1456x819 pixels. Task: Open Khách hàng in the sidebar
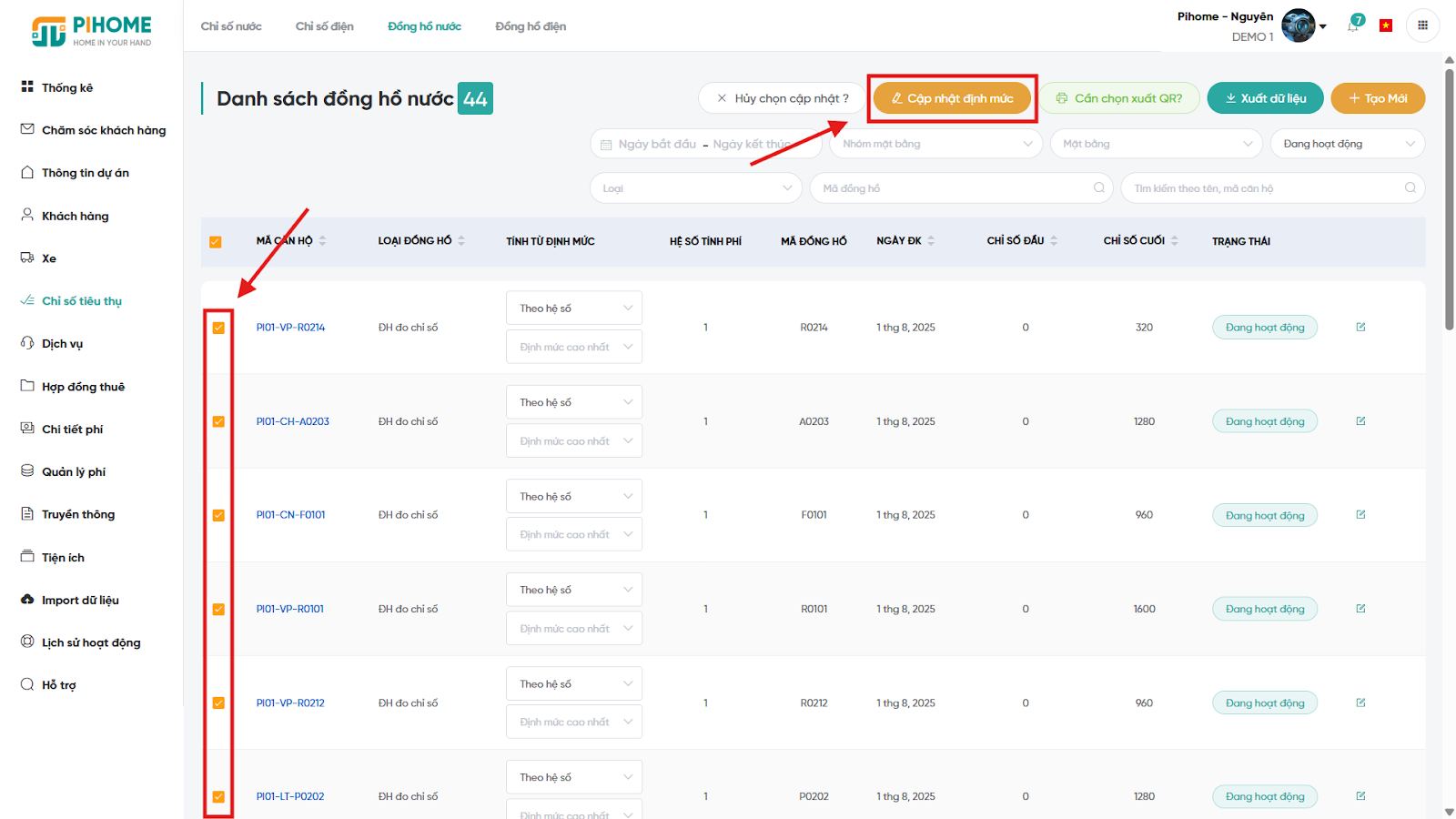(75, 216)
